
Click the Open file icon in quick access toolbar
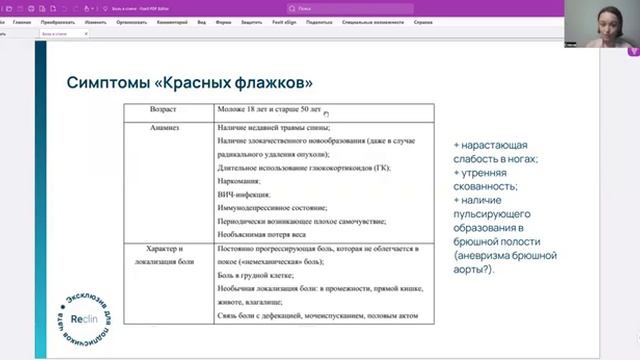point(9,9)
